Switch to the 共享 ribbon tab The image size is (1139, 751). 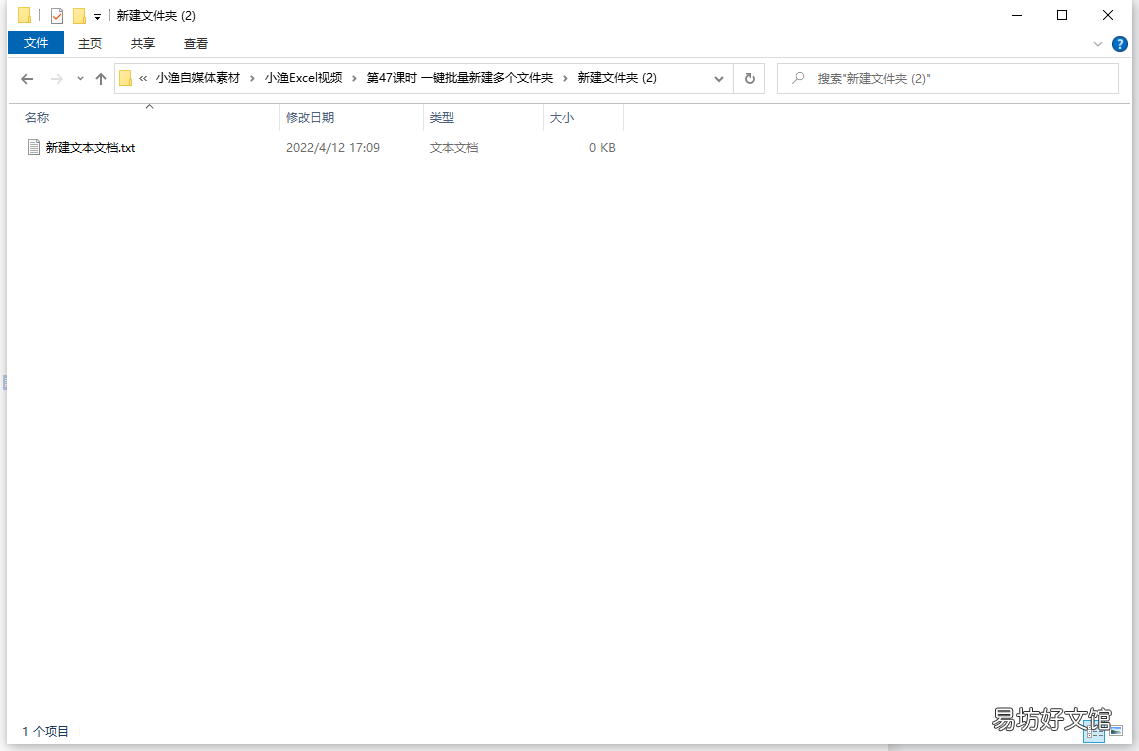(x=142, y=44)
